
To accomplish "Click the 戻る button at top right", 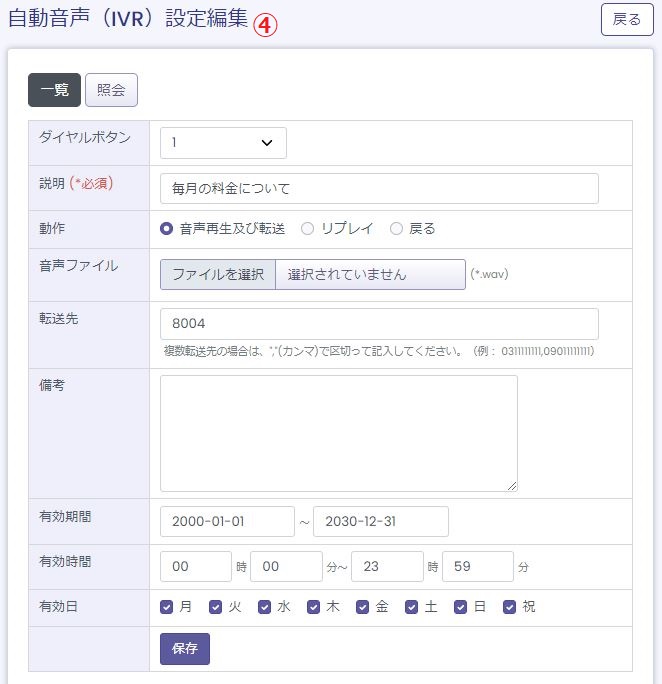I will (627, 20).
